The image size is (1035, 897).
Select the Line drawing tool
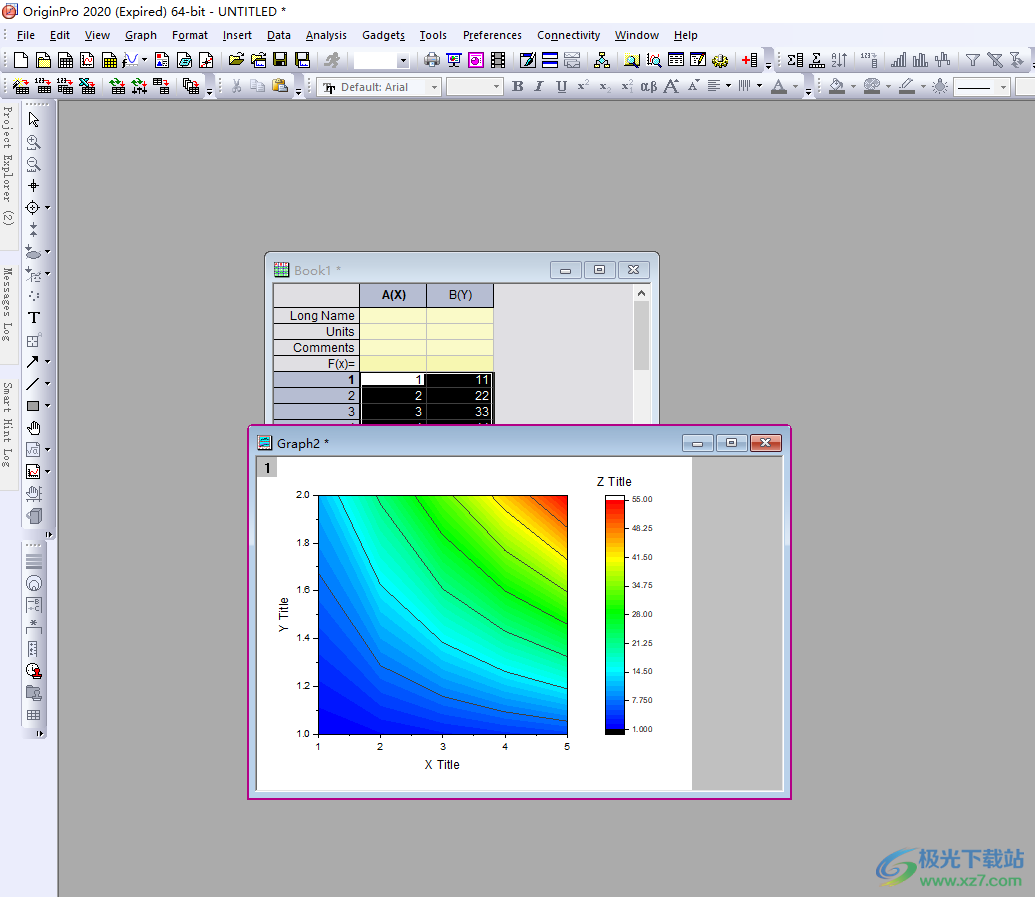click(x=33, y=383)
